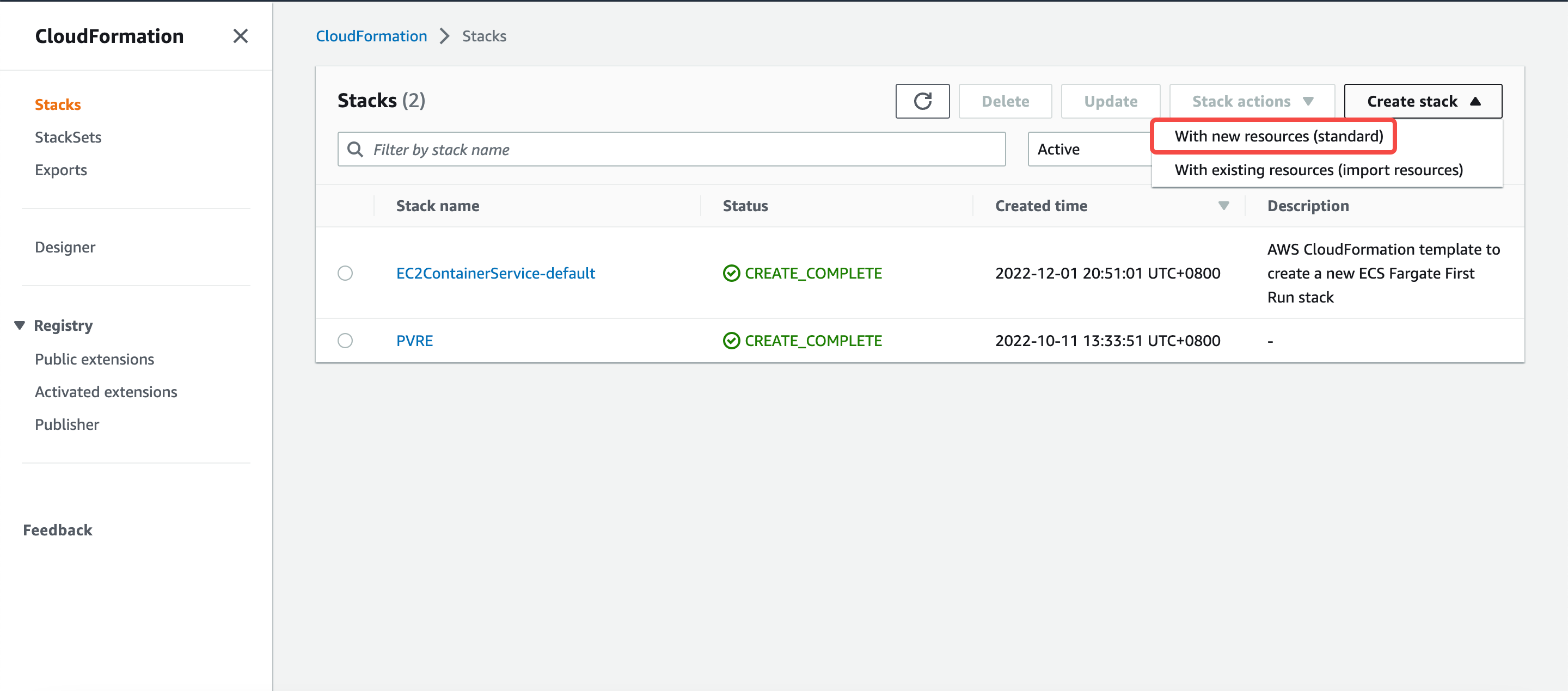1568x691 pixels.
Task: Click the Registry section label
Action: [x=63, y=325]
